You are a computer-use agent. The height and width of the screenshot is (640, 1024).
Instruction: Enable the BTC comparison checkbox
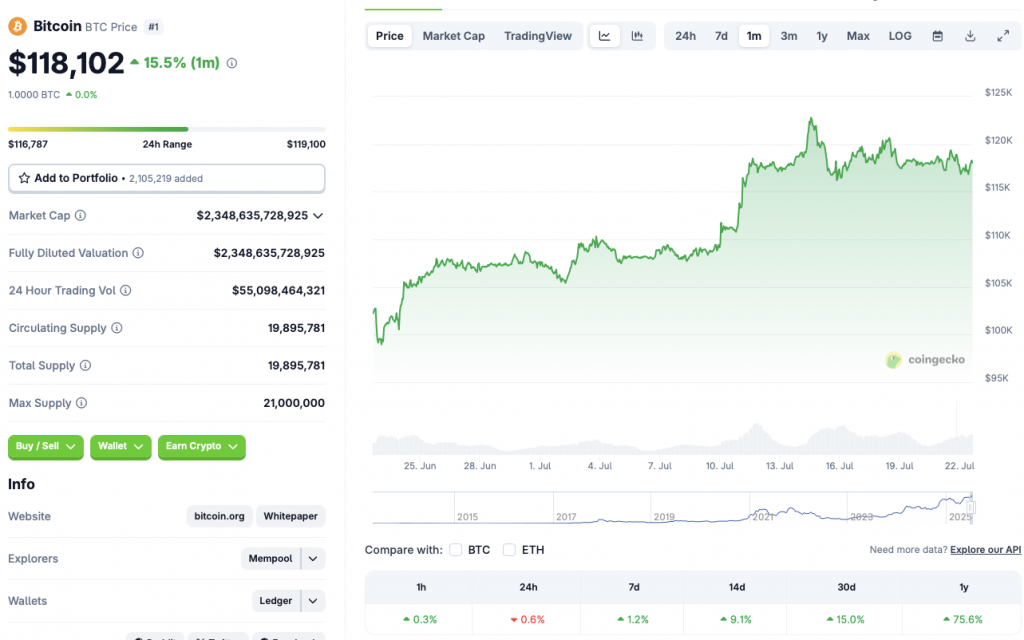[455, 549]
